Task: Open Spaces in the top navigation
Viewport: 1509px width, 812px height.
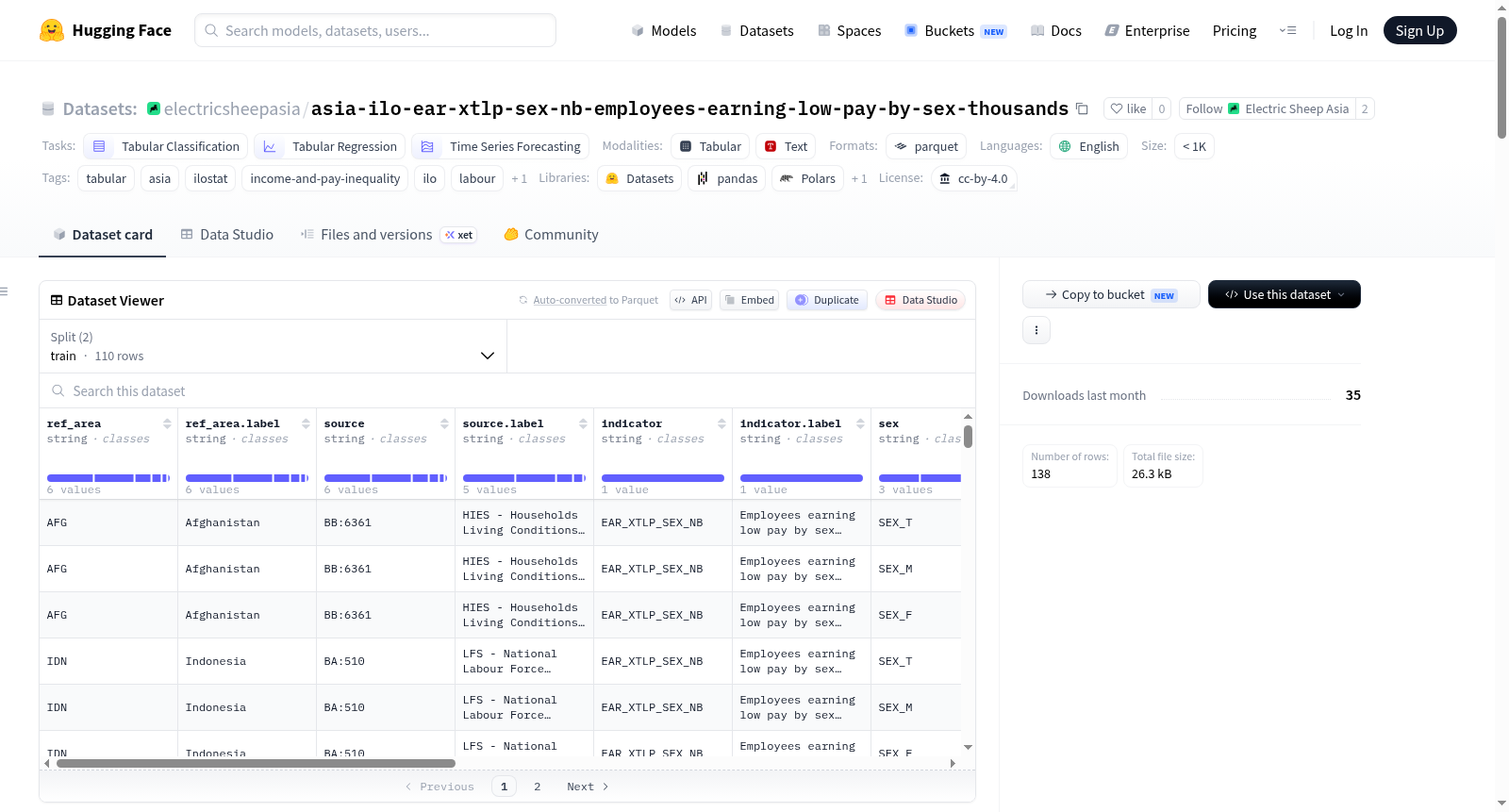Action: tap(849, 30)
